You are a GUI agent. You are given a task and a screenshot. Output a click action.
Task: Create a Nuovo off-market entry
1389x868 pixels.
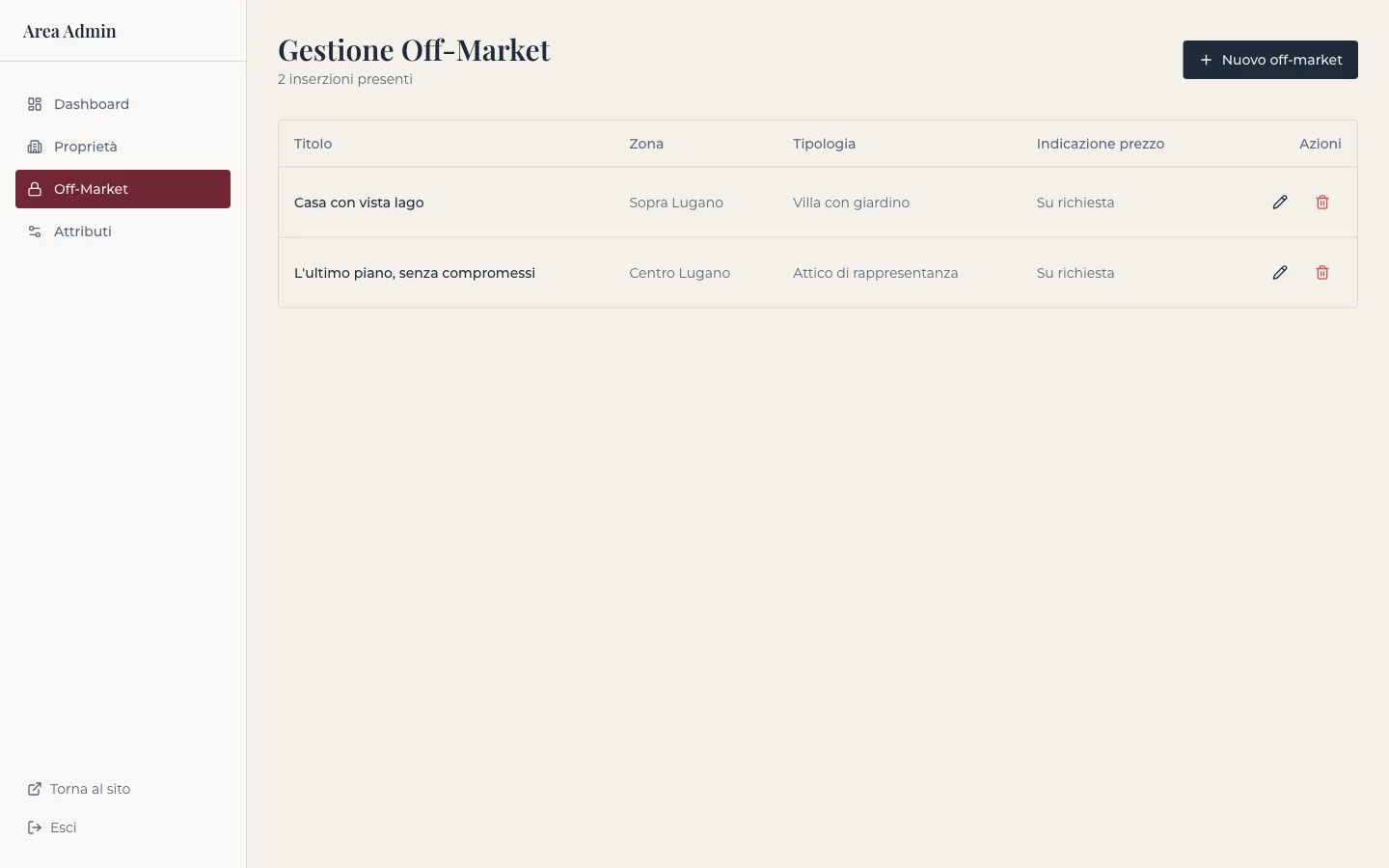[1270, 60]
